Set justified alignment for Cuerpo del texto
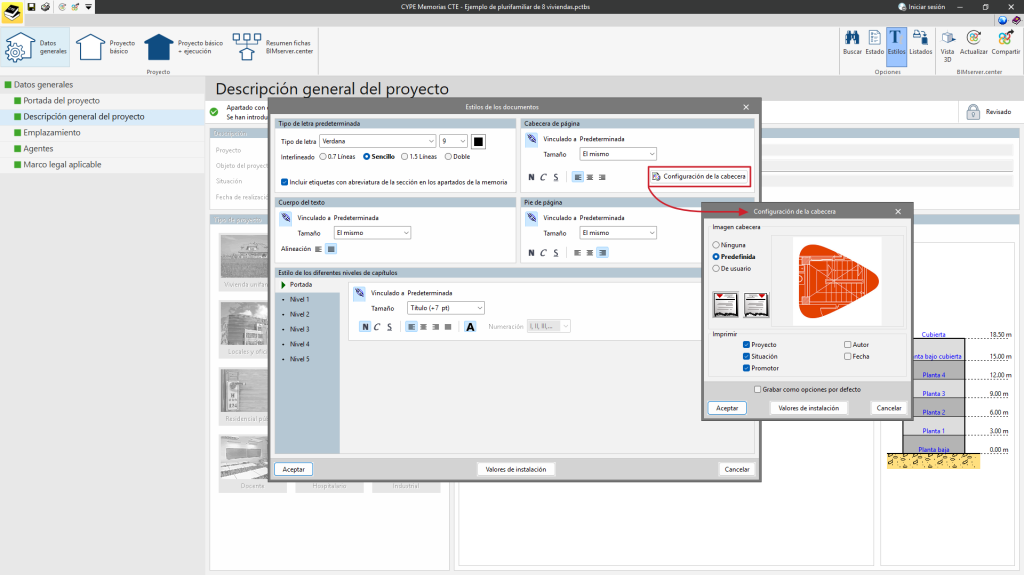The image size is (1024, 575). pos(331,249)
